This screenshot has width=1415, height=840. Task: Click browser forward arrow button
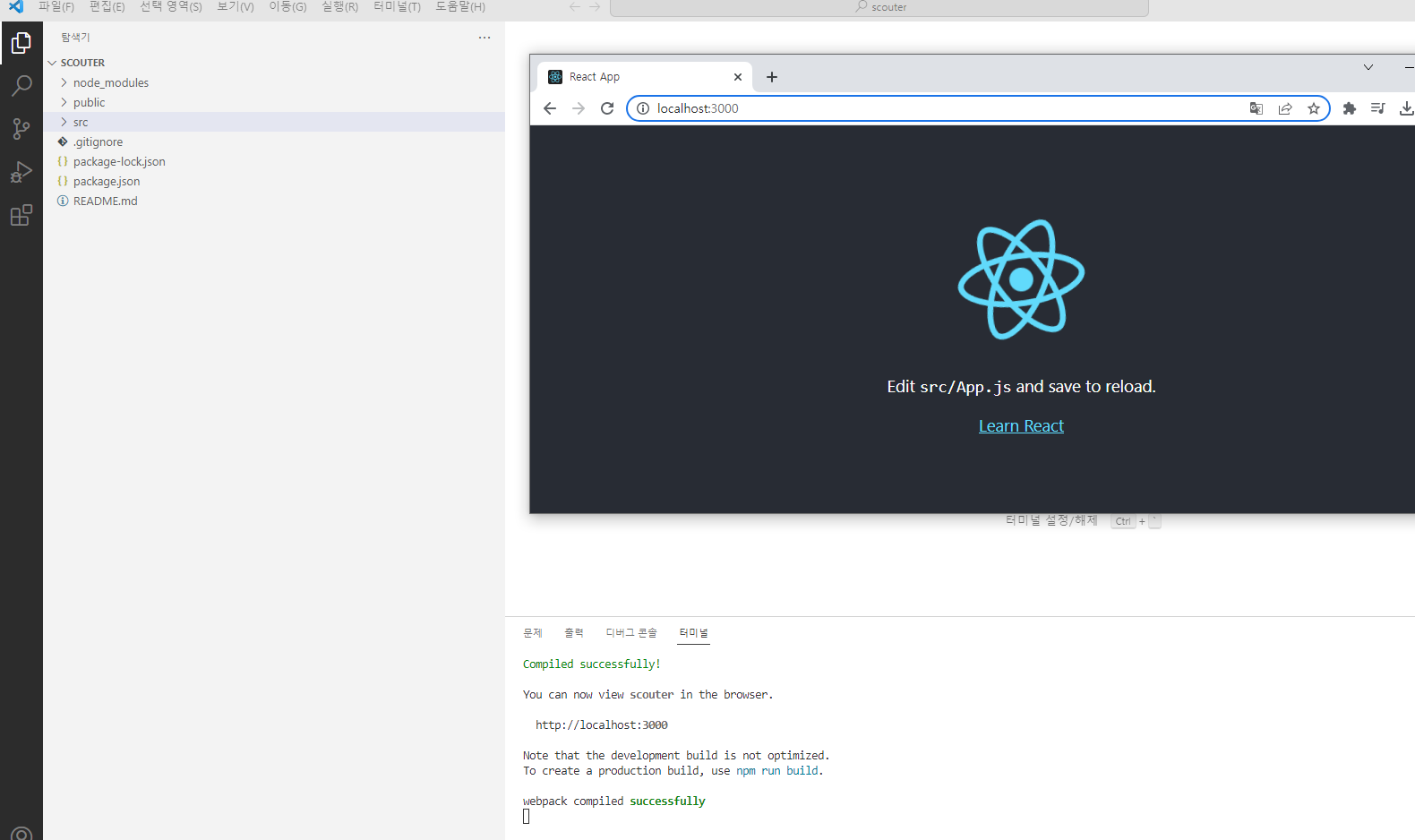pyautogui.click(x=579, y=108)
